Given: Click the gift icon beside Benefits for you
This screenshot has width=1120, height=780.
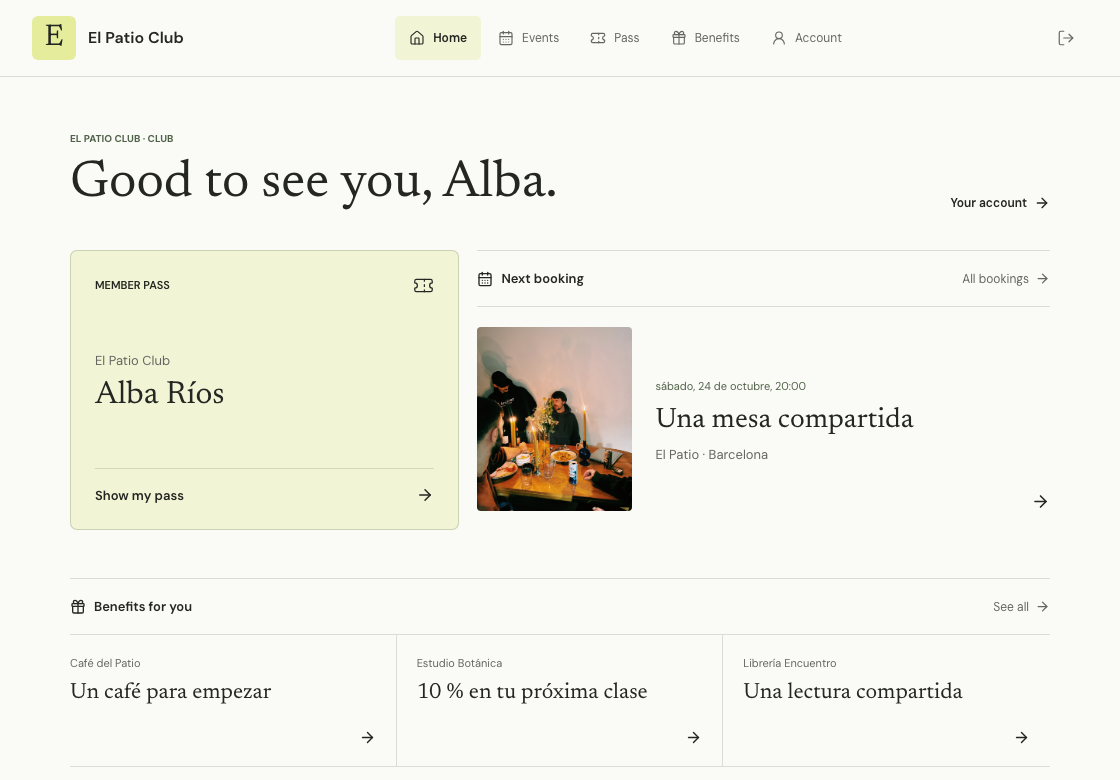Looking at the screenshot, I should 78,606.
